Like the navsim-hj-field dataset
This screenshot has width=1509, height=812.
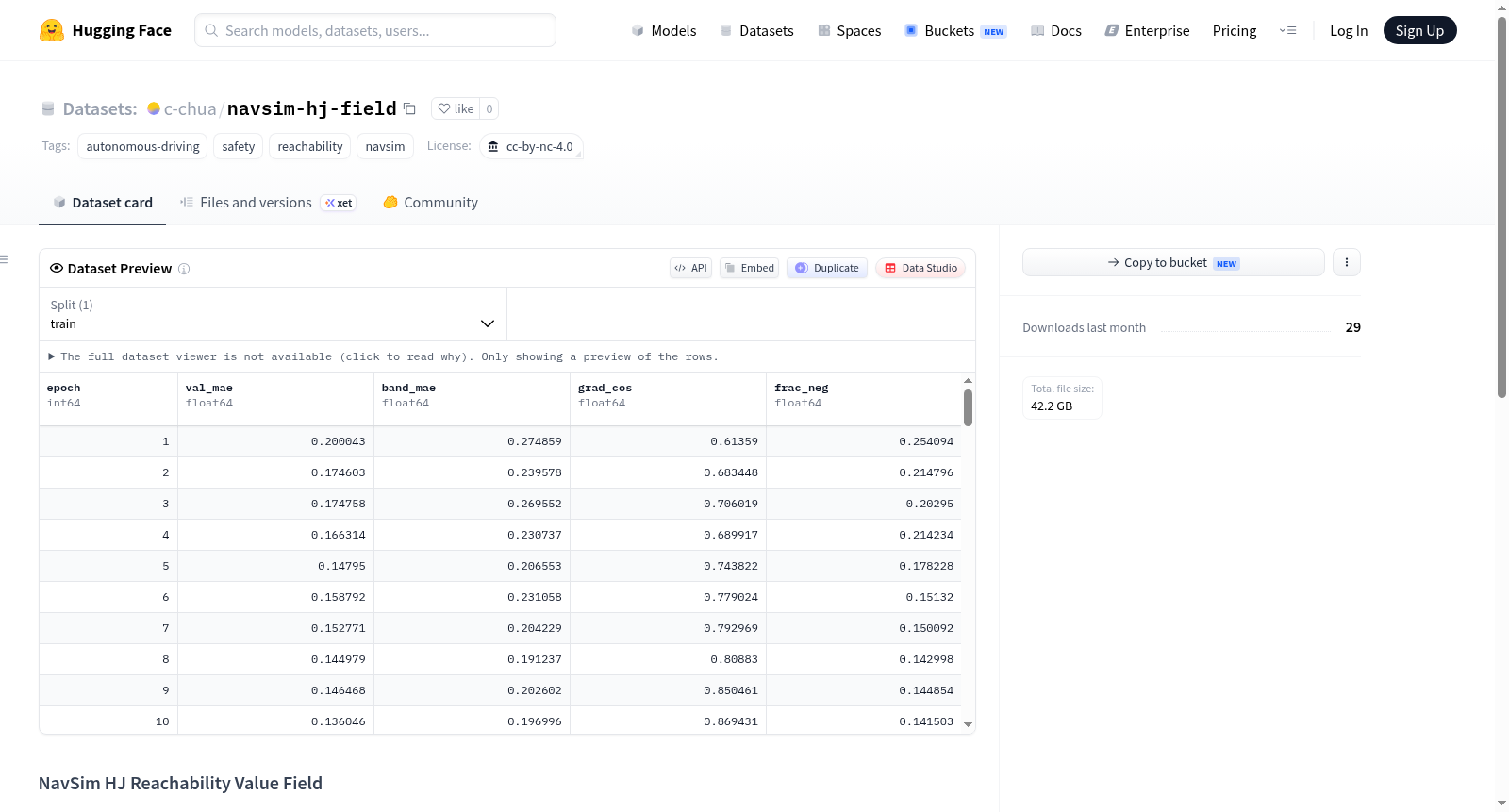456,108
